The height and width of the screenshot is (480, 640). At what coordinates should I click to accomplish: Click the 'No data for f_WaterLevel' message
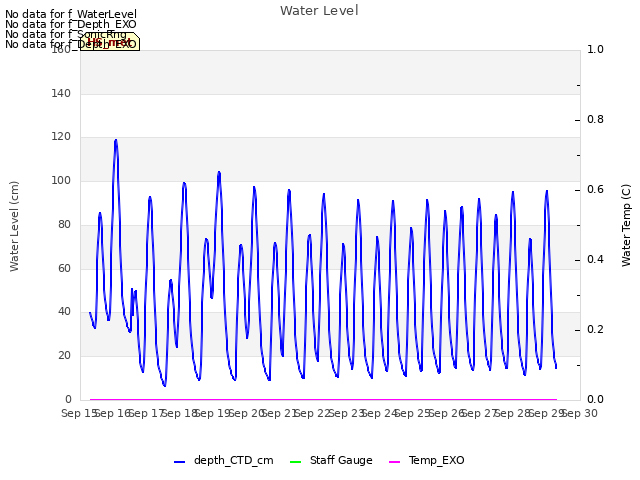point(71,14)
